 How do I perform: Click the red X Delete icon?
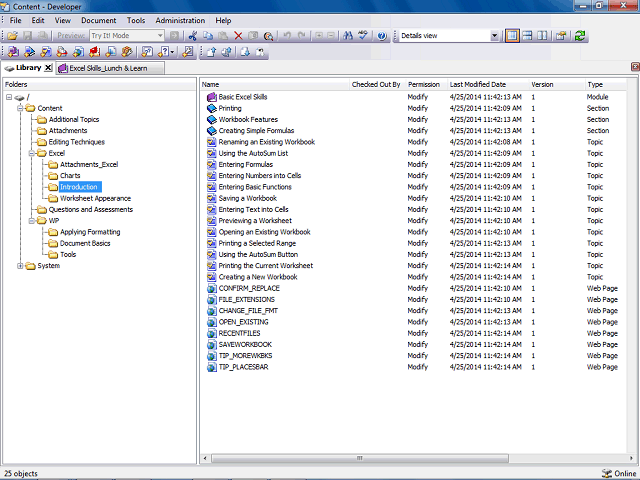click(x=238, y=36)
